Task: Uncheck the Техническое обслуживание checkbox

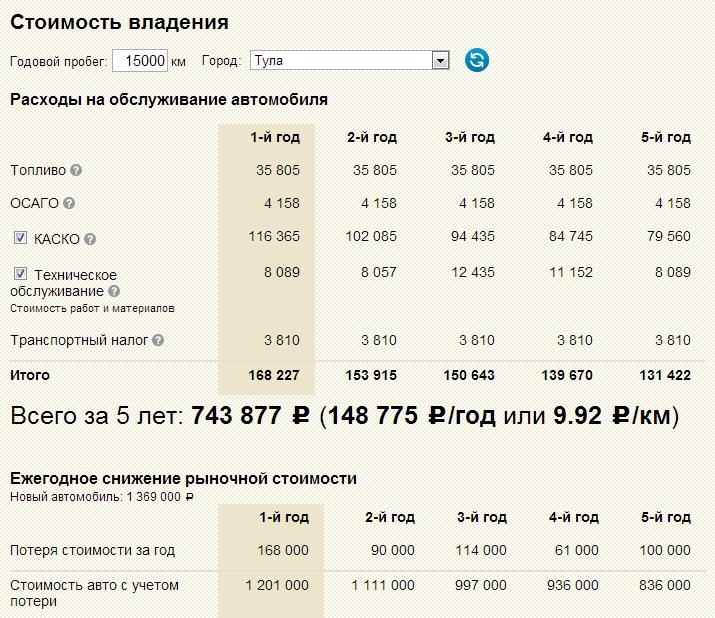Action: [20, 274]
